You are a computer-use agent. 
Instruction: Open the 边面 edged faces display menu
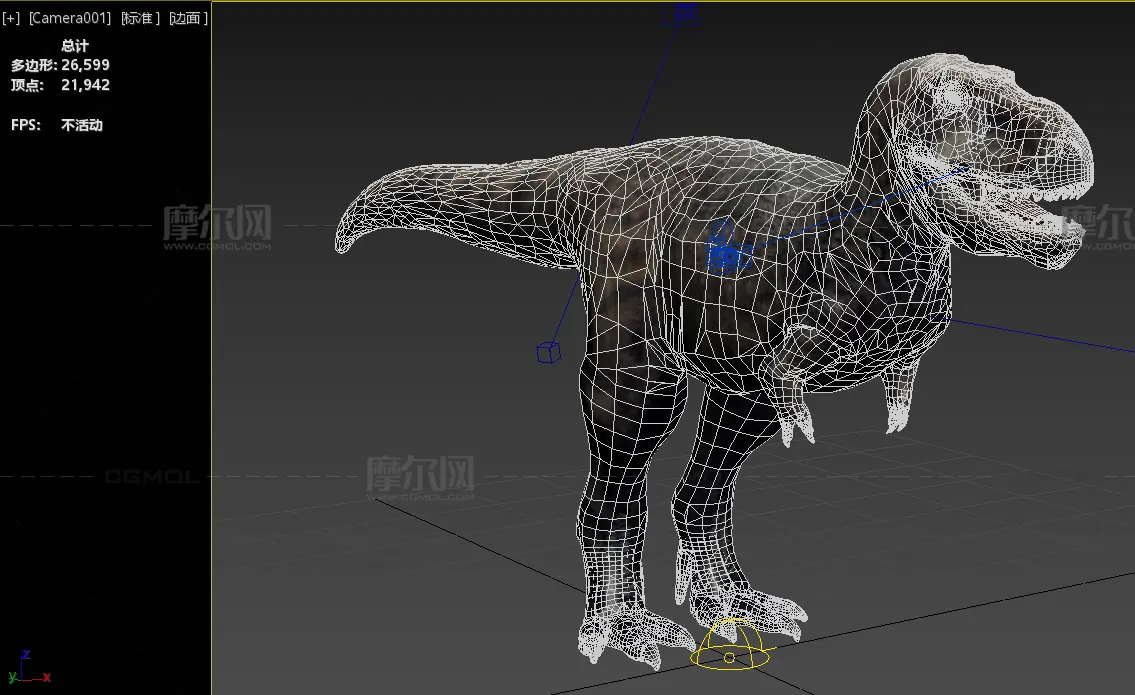coord(188,18)
